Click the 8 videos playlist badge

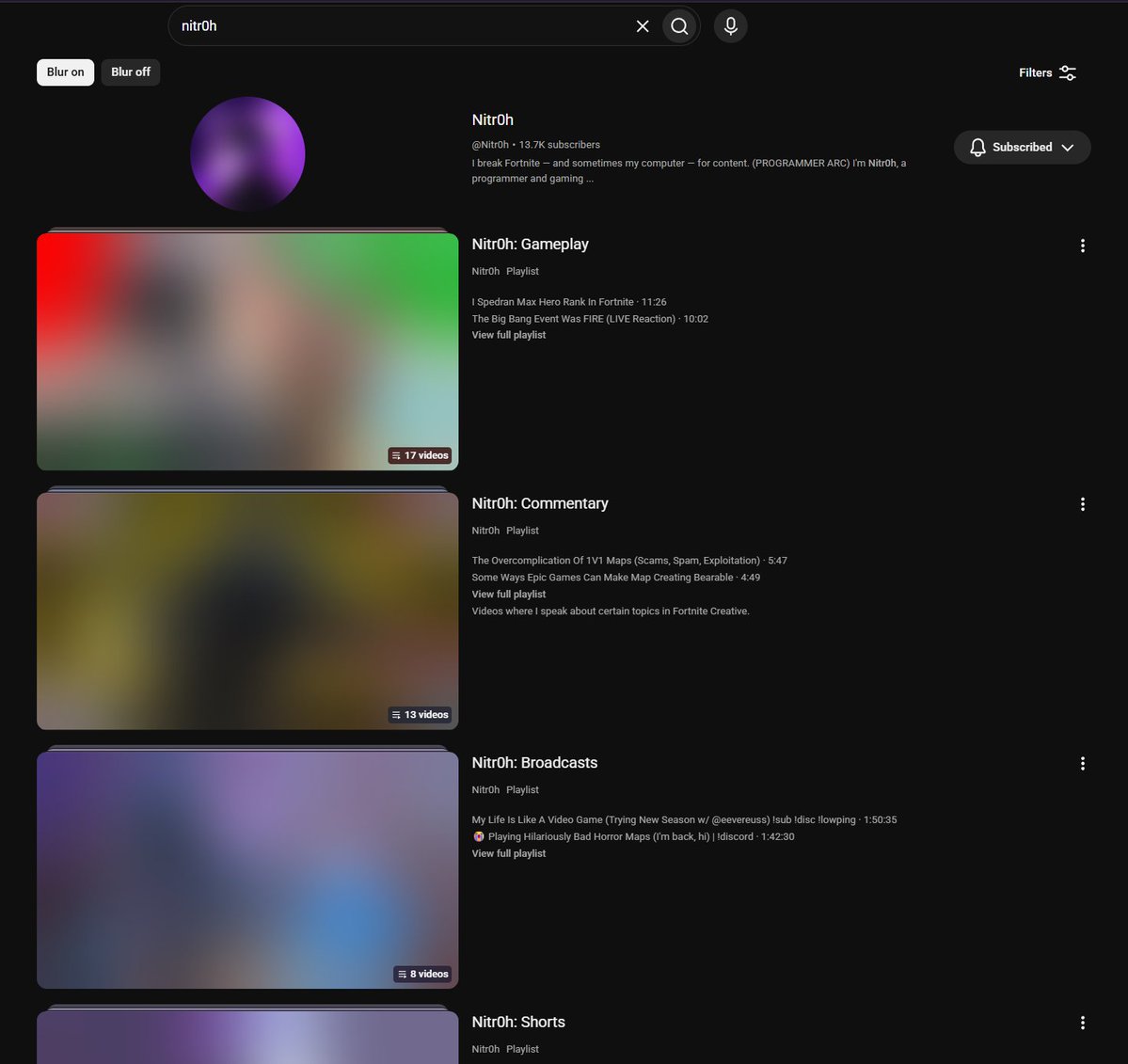(423, 974)
